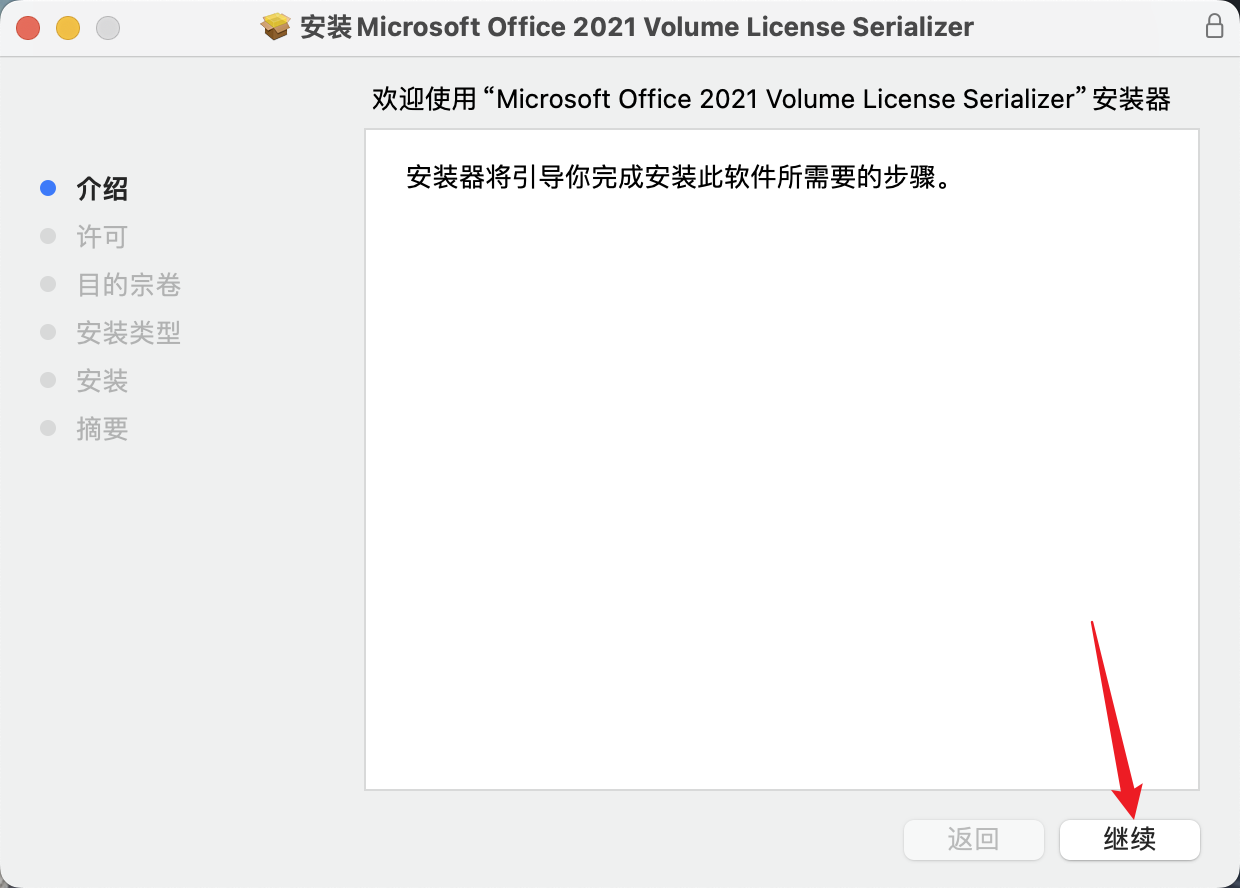Click the dimmed 返回 button
The image size is (1240, 888).
coord(974,839)
